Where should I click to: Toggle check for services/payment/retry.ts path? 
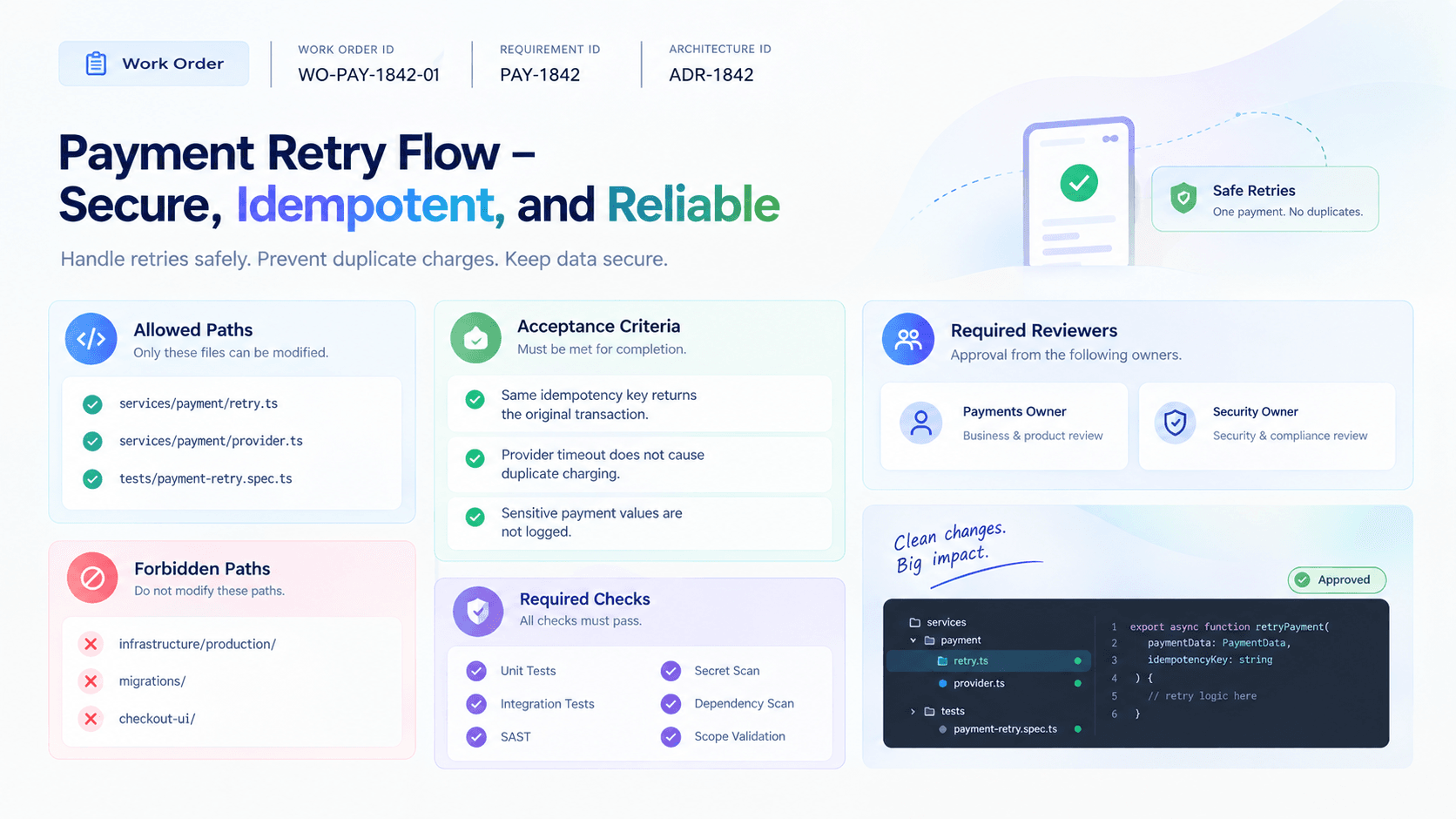(92, 404)
